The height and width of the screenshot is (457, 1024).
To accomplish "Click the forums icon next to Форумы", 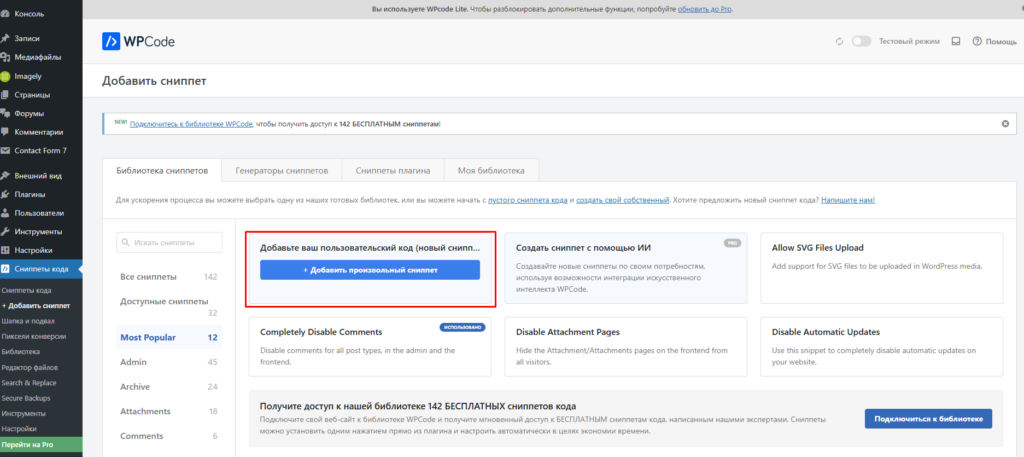I will (x=5, y=113).
